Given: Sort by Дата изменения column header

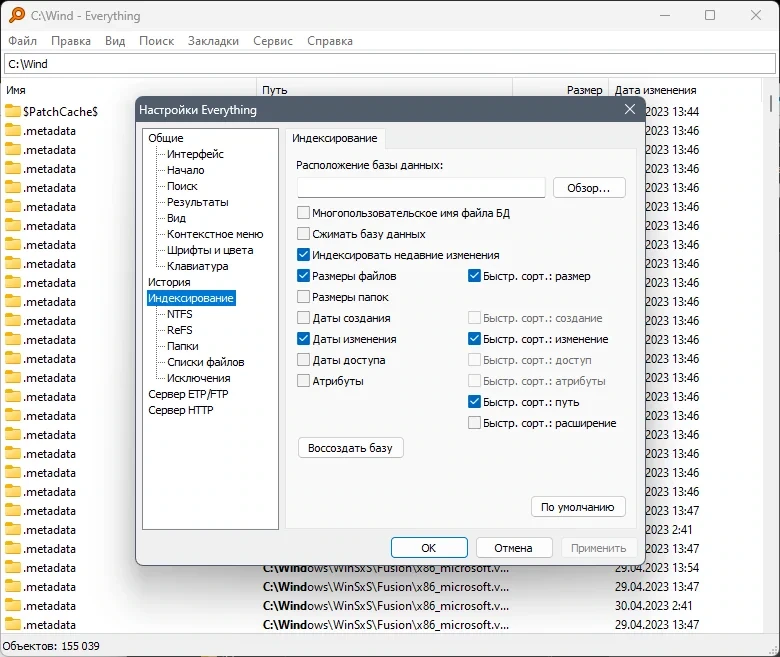Looking at the screenshot, I should [x=684, y=90].
